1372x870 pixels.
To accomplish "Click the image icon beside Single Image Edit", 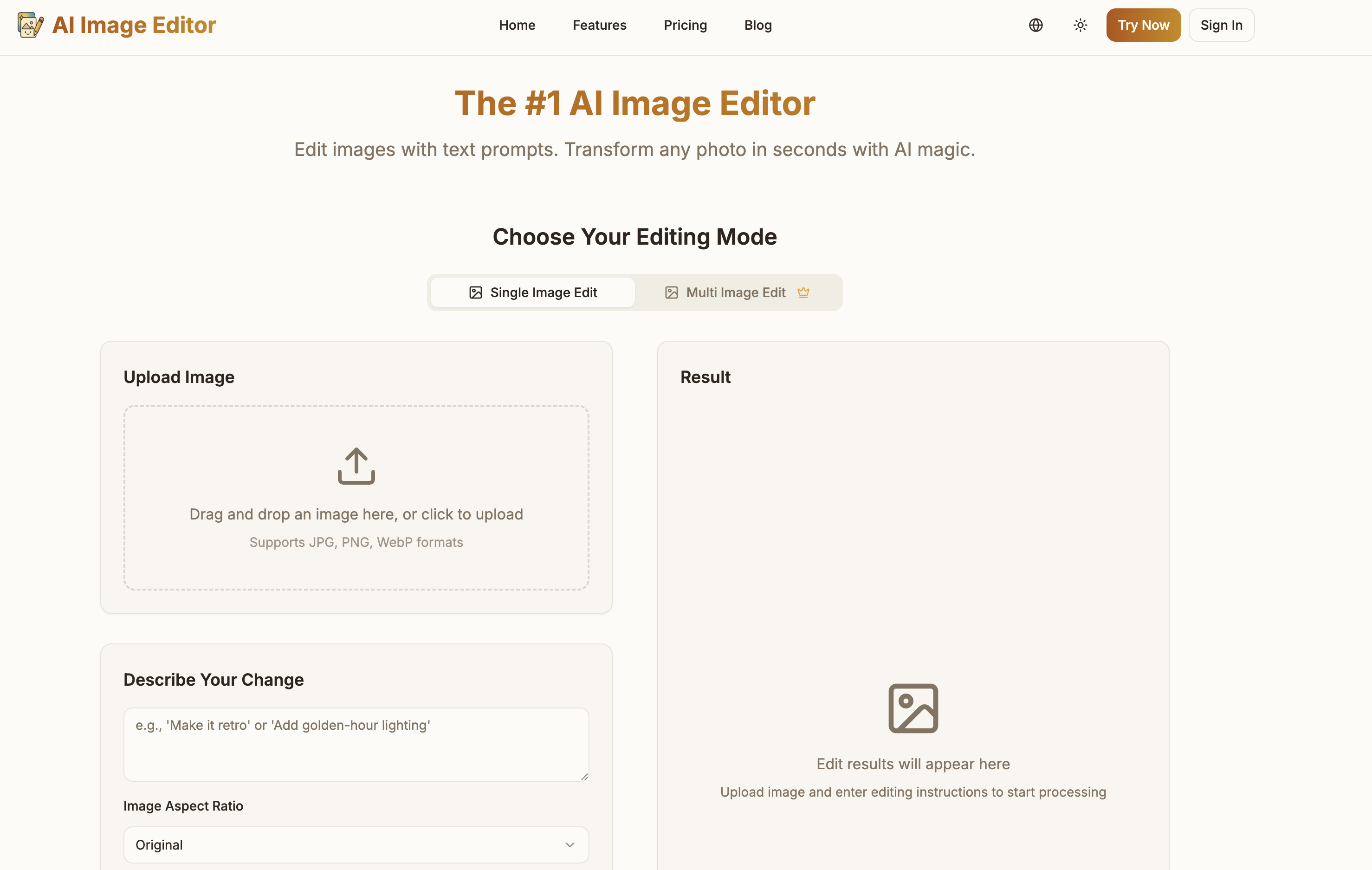I will (476, 292).
